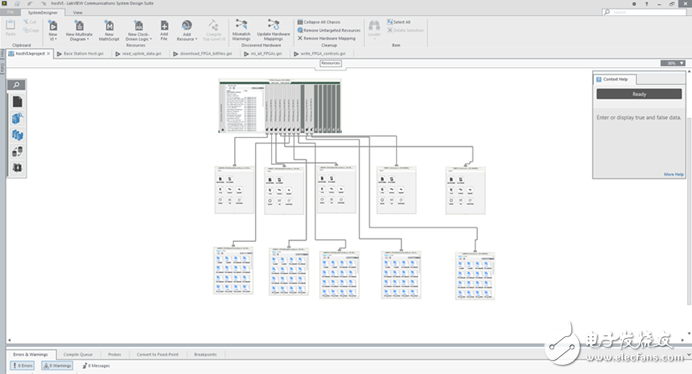
Task: Close the hostVI.lvproject tab
Action: point(49,53)
